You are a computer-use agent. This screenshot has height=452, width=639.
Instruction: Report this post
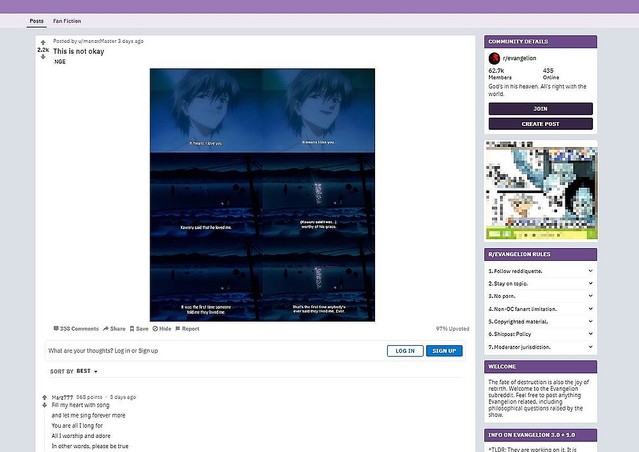coord(186,328)
